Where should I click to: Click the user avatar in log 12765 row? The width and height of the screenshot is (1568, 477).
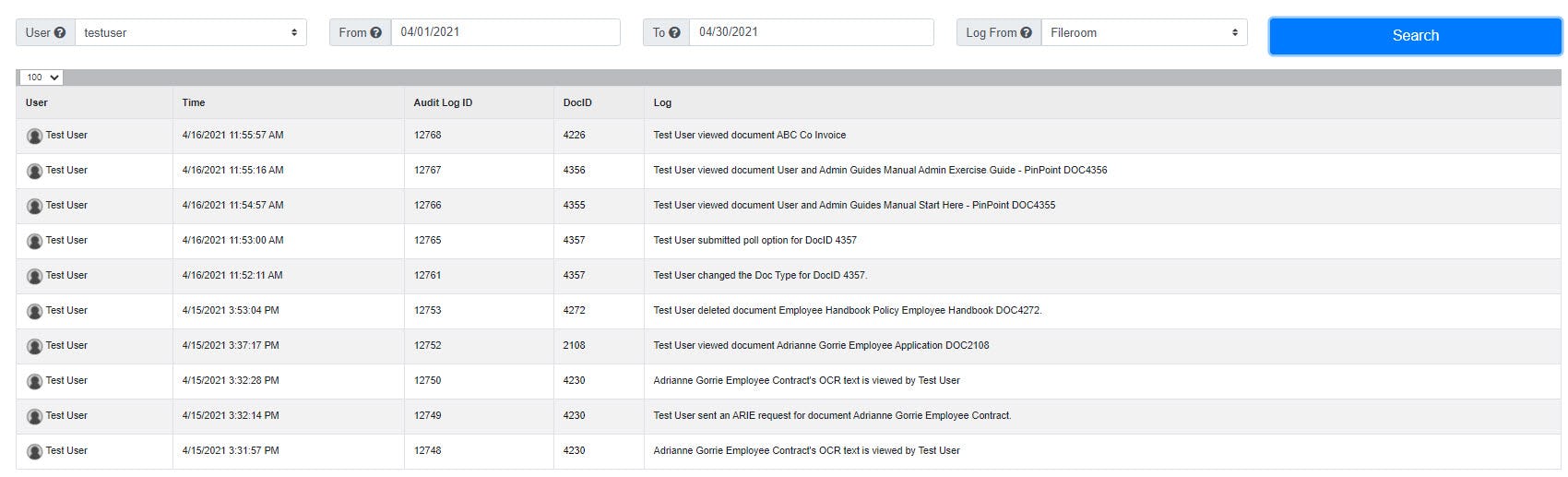[35, 242]
